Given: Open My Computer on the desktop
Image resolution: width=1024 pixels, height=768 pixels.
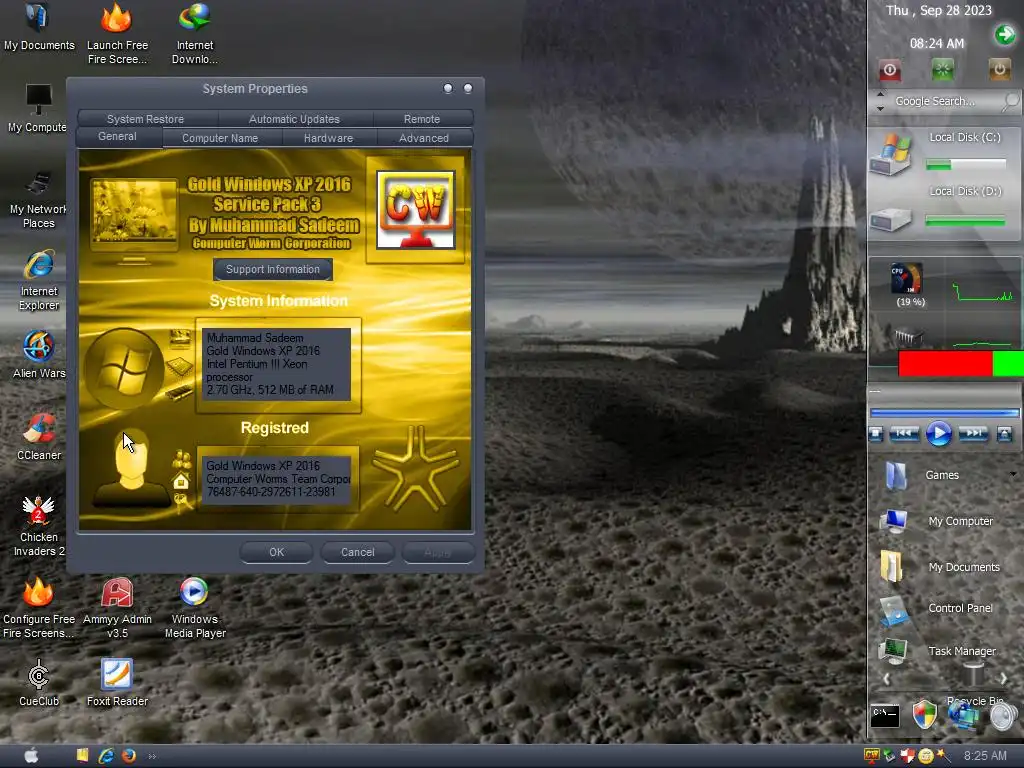Looking at the screenshot, I should 37,109.
